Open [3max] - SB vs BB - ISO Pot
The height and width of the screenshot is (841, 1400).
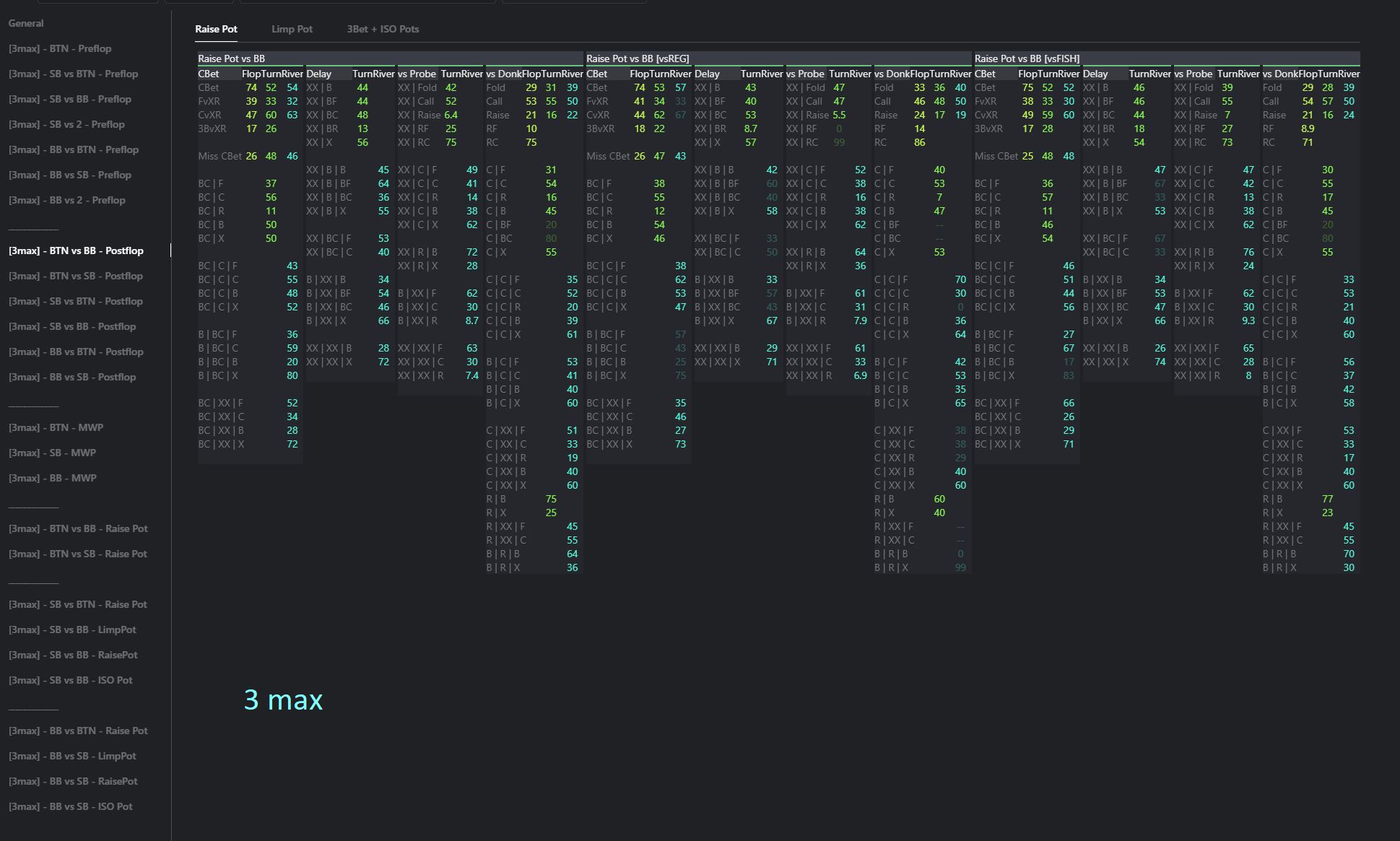tap(71, 680)
